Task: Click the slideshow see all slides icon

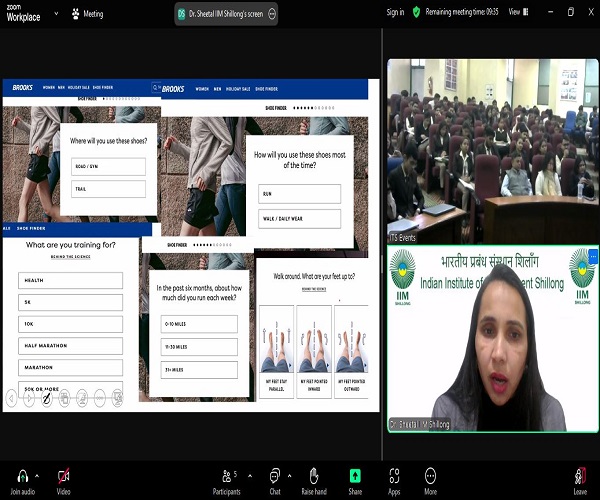Action: [x=64, y=399]
